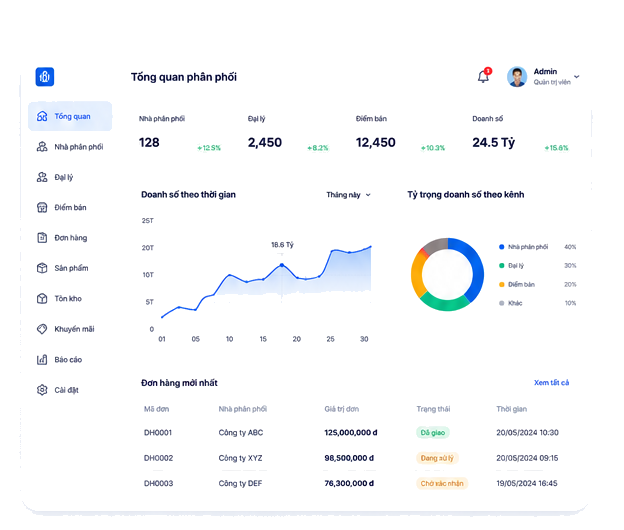Click the green Đại lý legend dot
This screenshot has width=624, height=530.
(x=501, y=265)
